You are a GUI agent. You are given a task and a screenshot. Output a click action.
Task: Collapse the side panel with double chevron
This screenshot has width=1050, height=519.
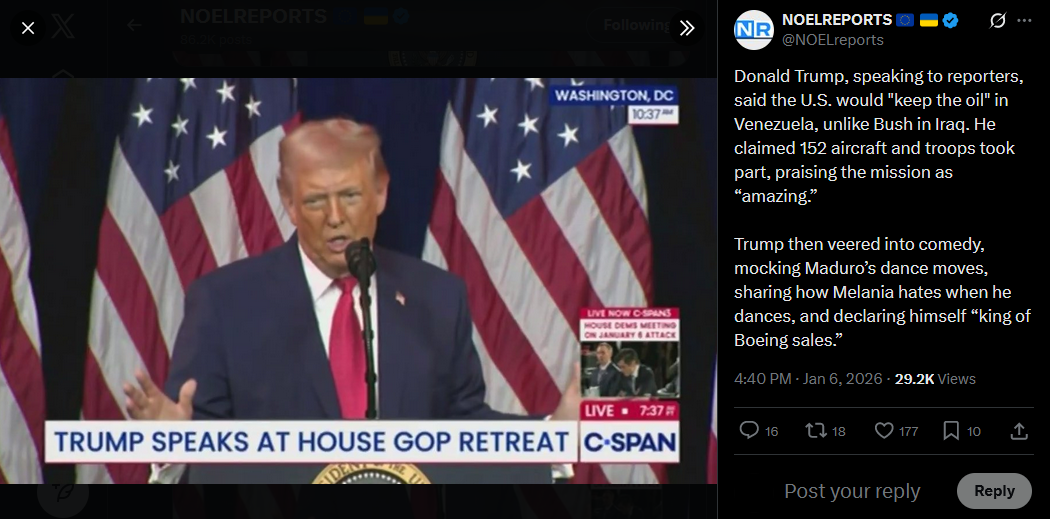tap(687, 27)
